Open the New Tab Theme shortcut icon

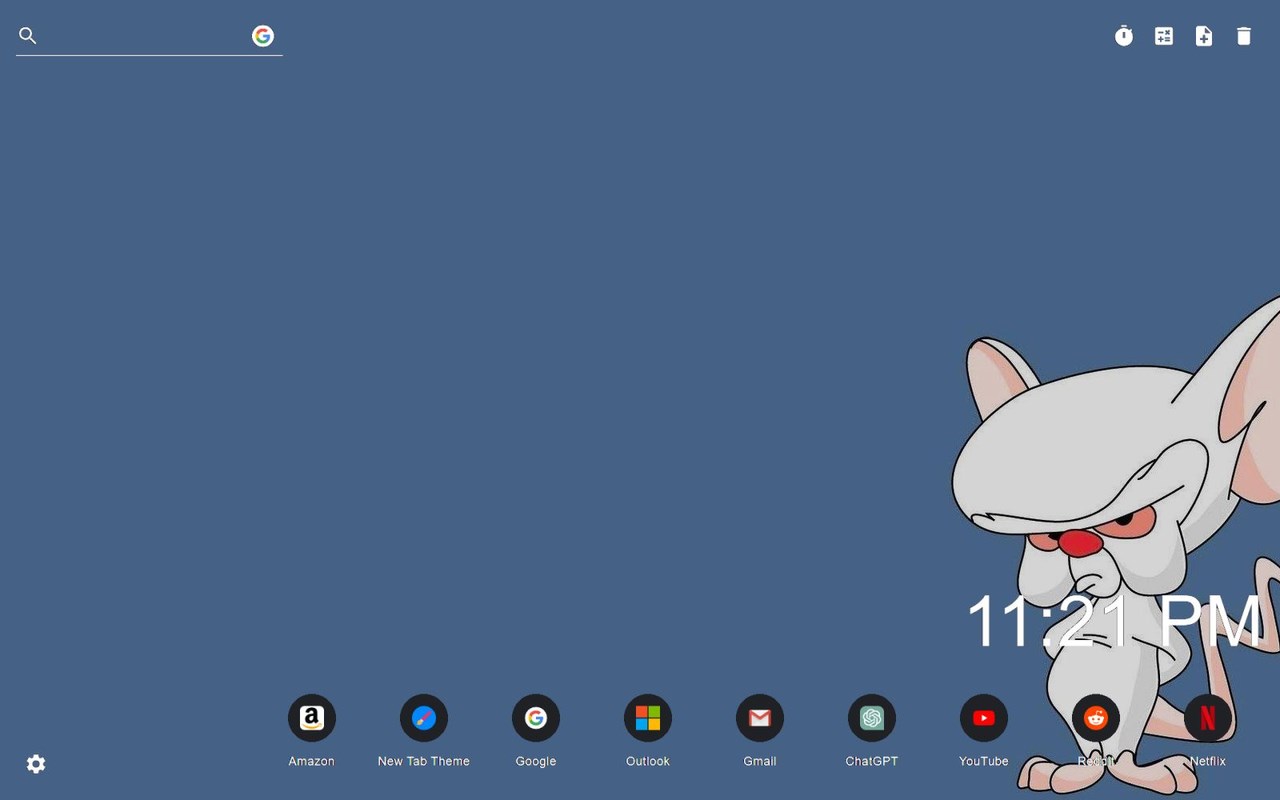(424, 718)
